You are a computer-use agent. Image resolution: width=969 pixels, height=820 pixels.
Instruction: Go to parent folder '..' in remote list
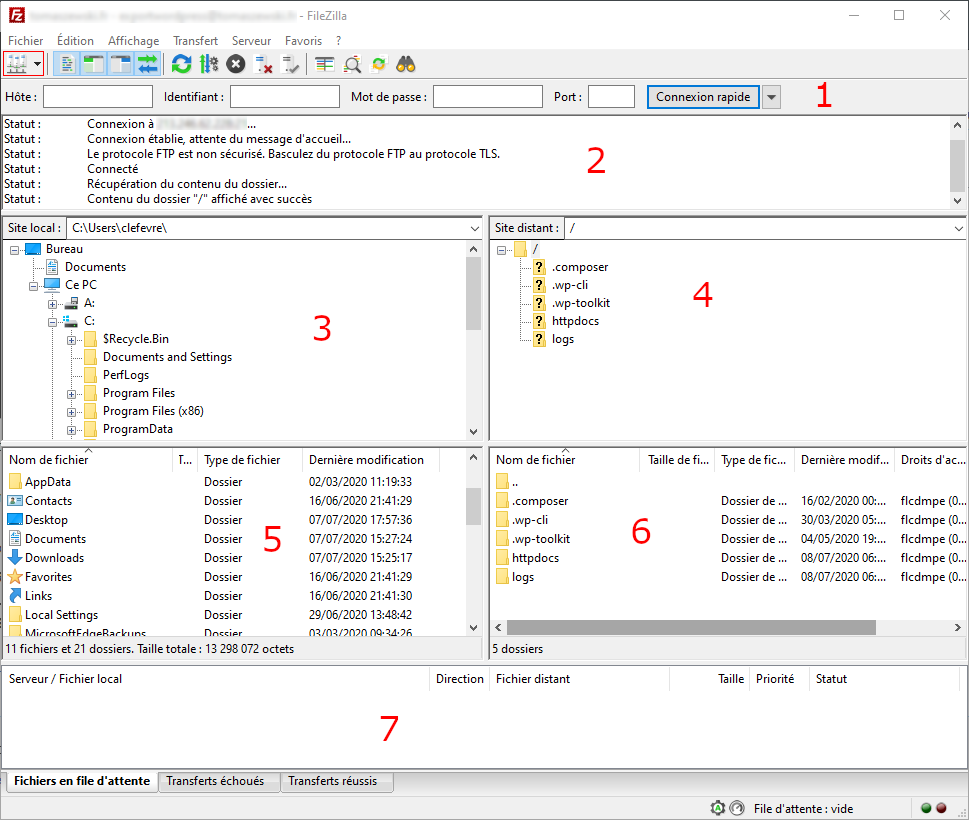coord(515,482)
